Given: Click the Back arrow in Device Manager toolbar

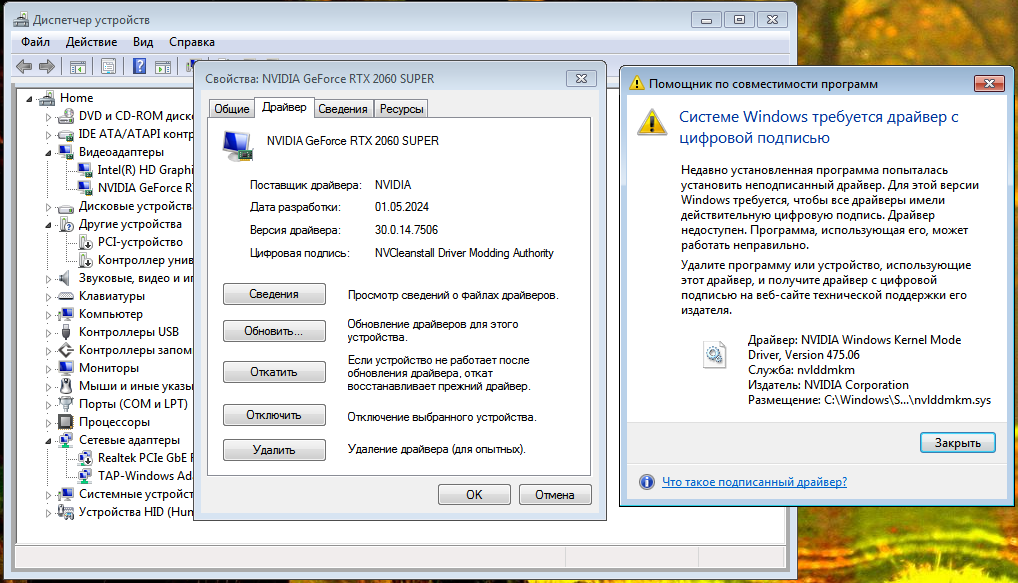Looking at the screenshot, I should 24,66.
